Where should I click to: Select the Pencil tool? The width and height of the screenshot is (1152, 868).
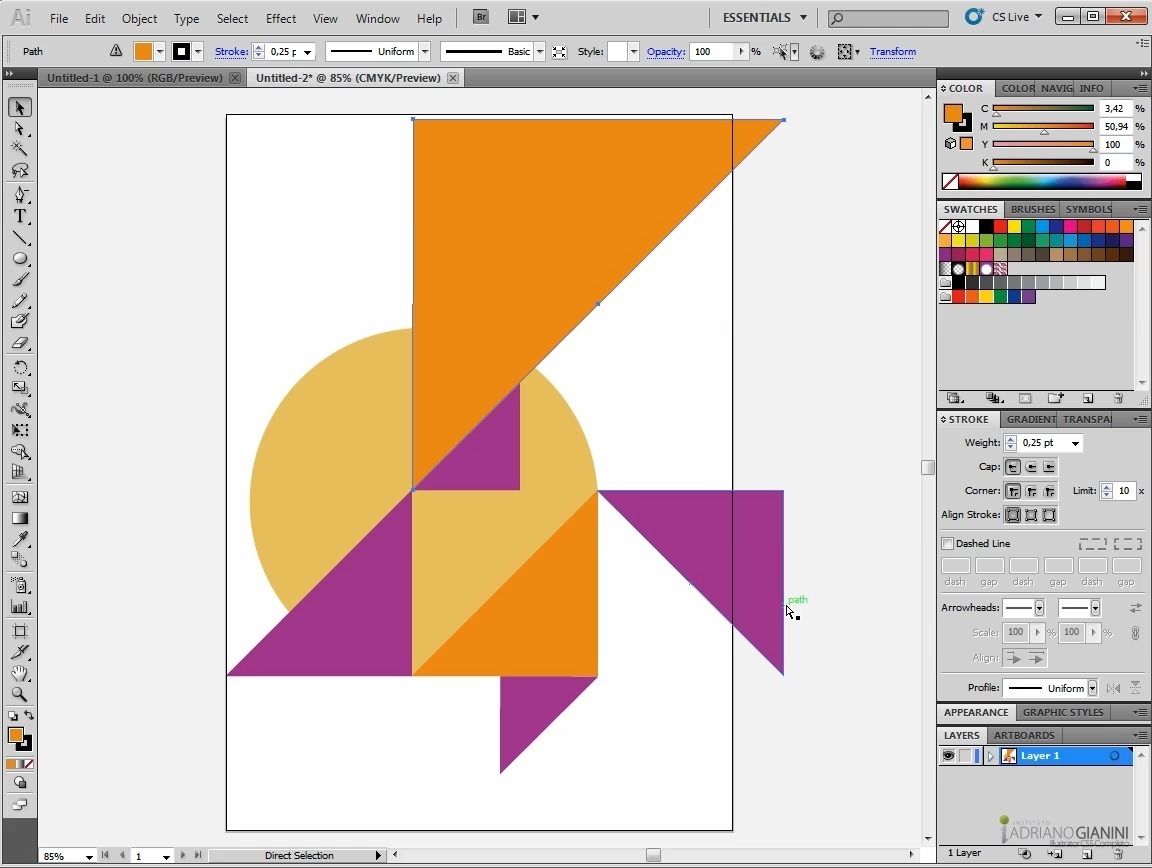(20, 301)
